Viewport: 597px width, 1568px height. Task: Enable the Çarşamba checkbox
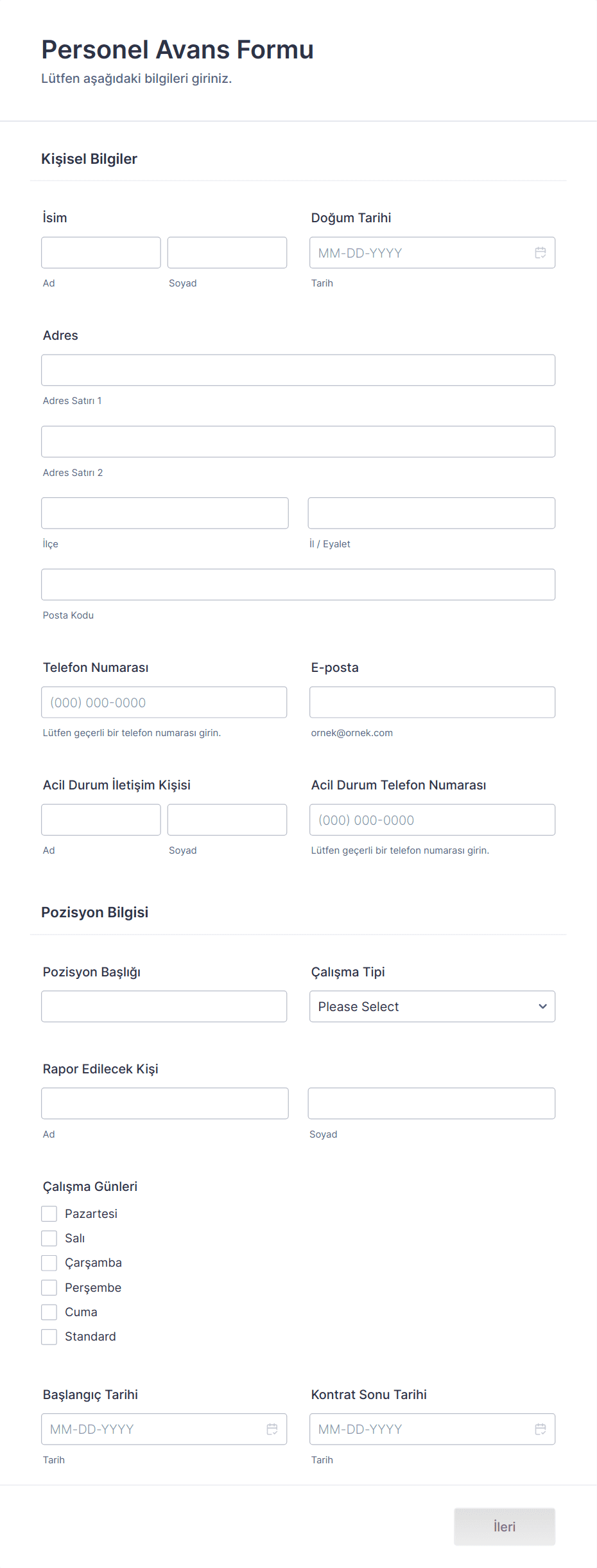coord(49,1262)
